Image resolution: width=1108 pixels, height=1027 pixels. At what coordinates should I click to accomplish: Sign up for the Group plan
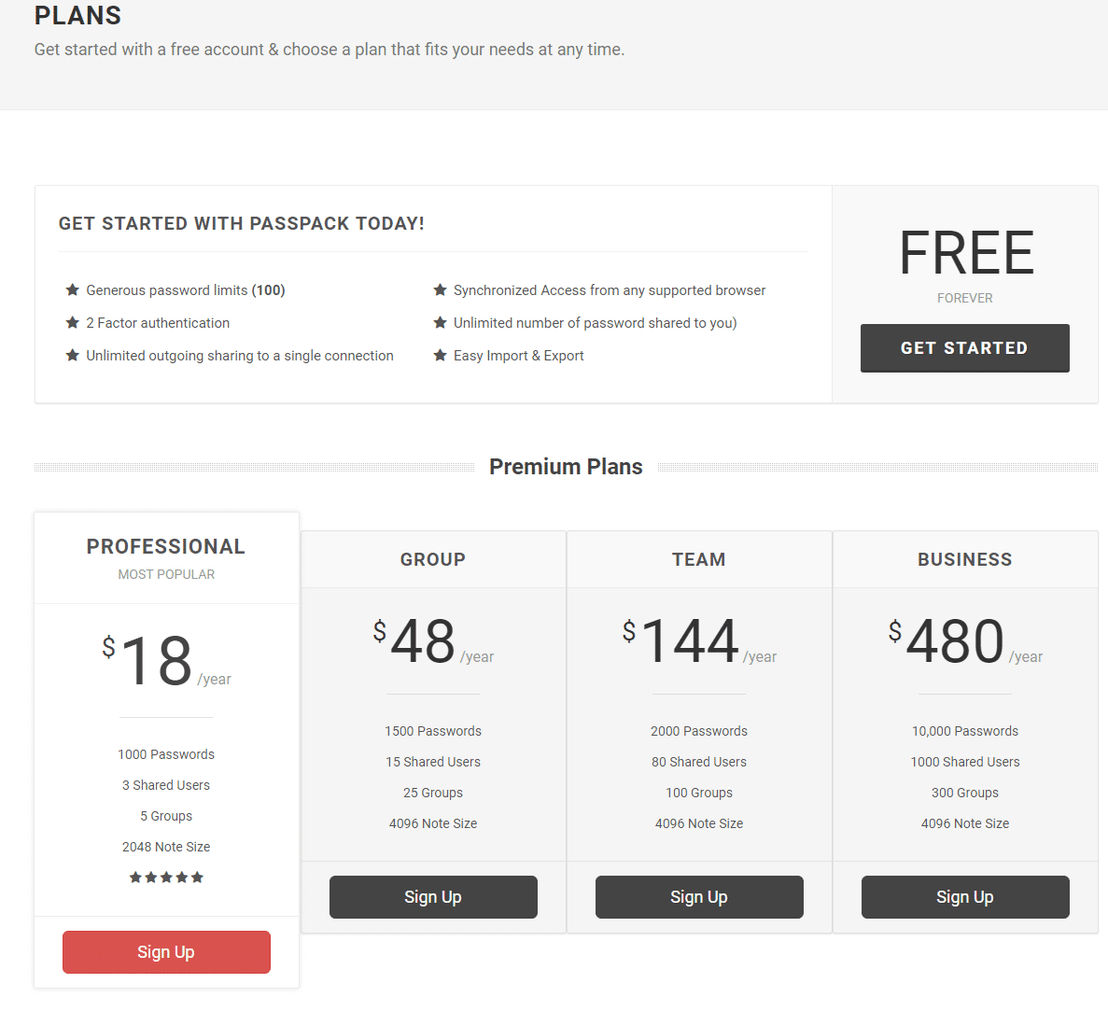click(433, 897)
